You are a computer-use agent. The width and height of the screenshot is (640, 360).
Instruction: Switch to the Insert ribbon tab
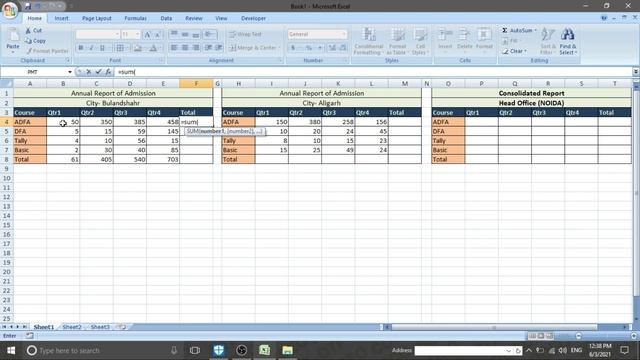pyautogui.click(x=62, y=18)
